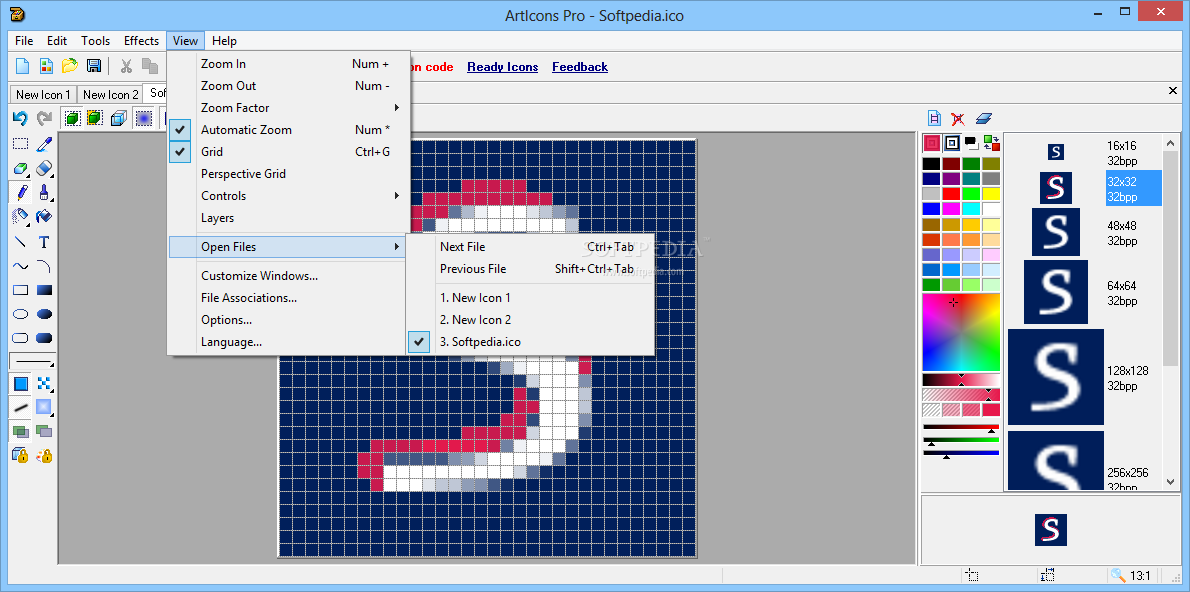Open the Feedback link

(580, 67)
